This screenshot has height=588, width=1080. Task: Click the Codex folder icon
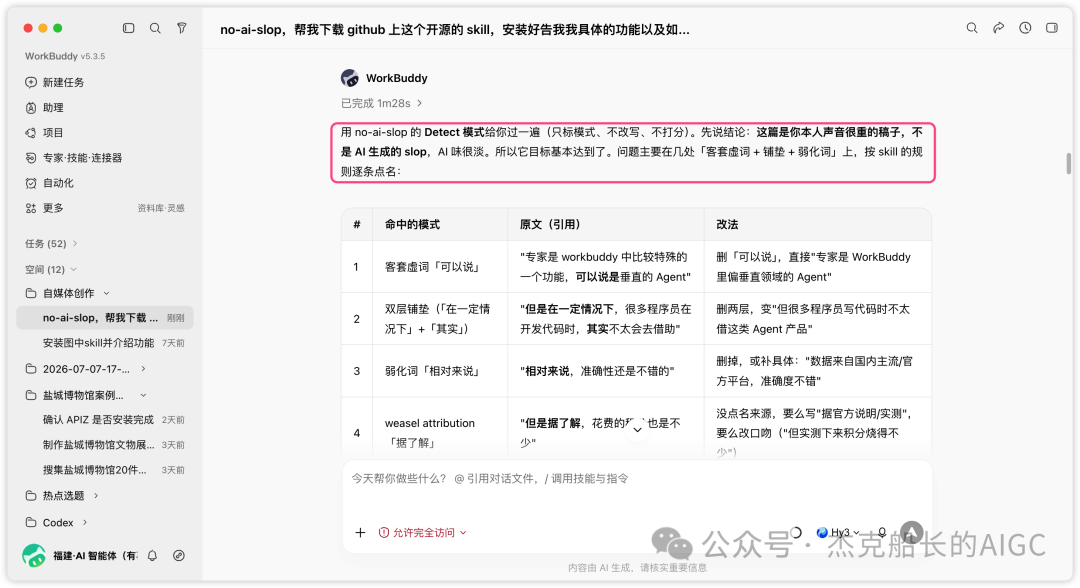(x=31, y=523)
